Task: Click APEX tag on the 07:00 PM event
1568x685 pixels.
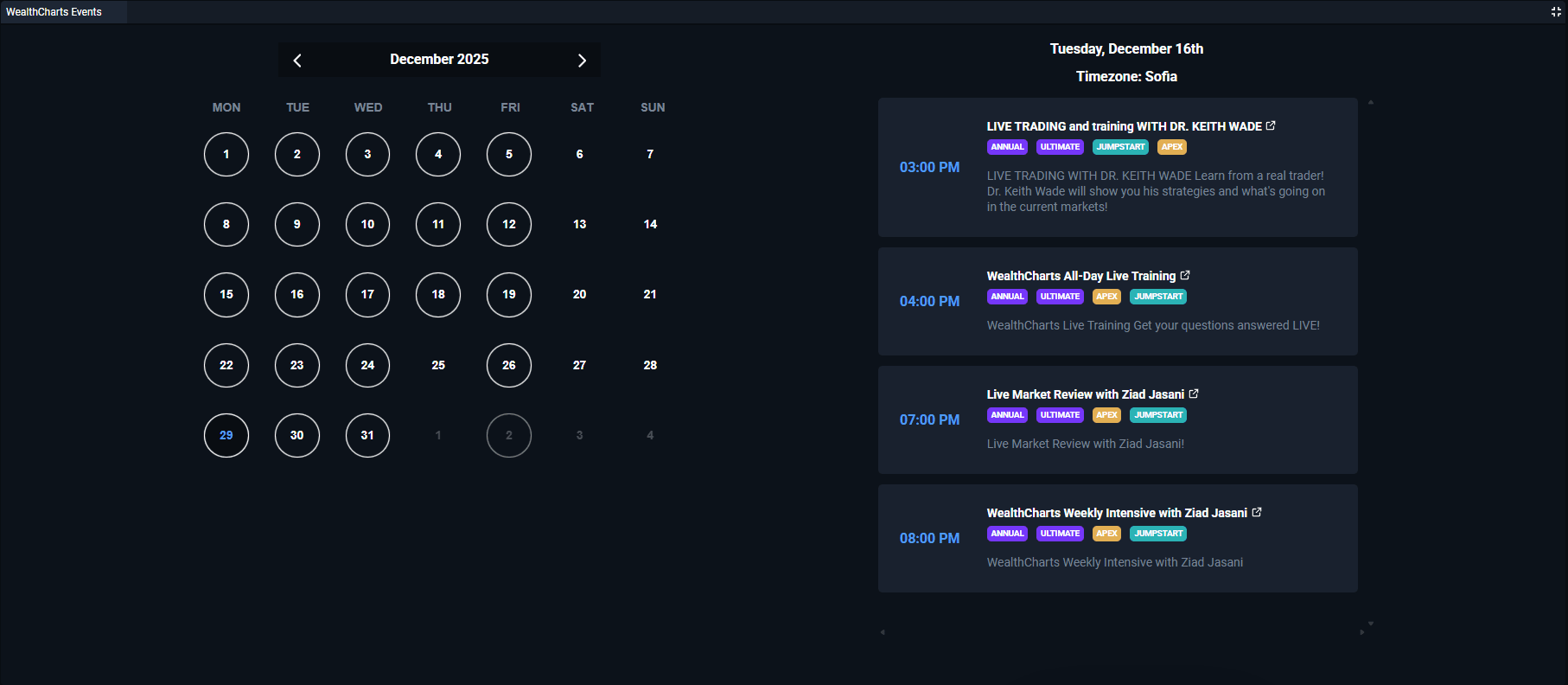Action: [x=1106, y=415]
